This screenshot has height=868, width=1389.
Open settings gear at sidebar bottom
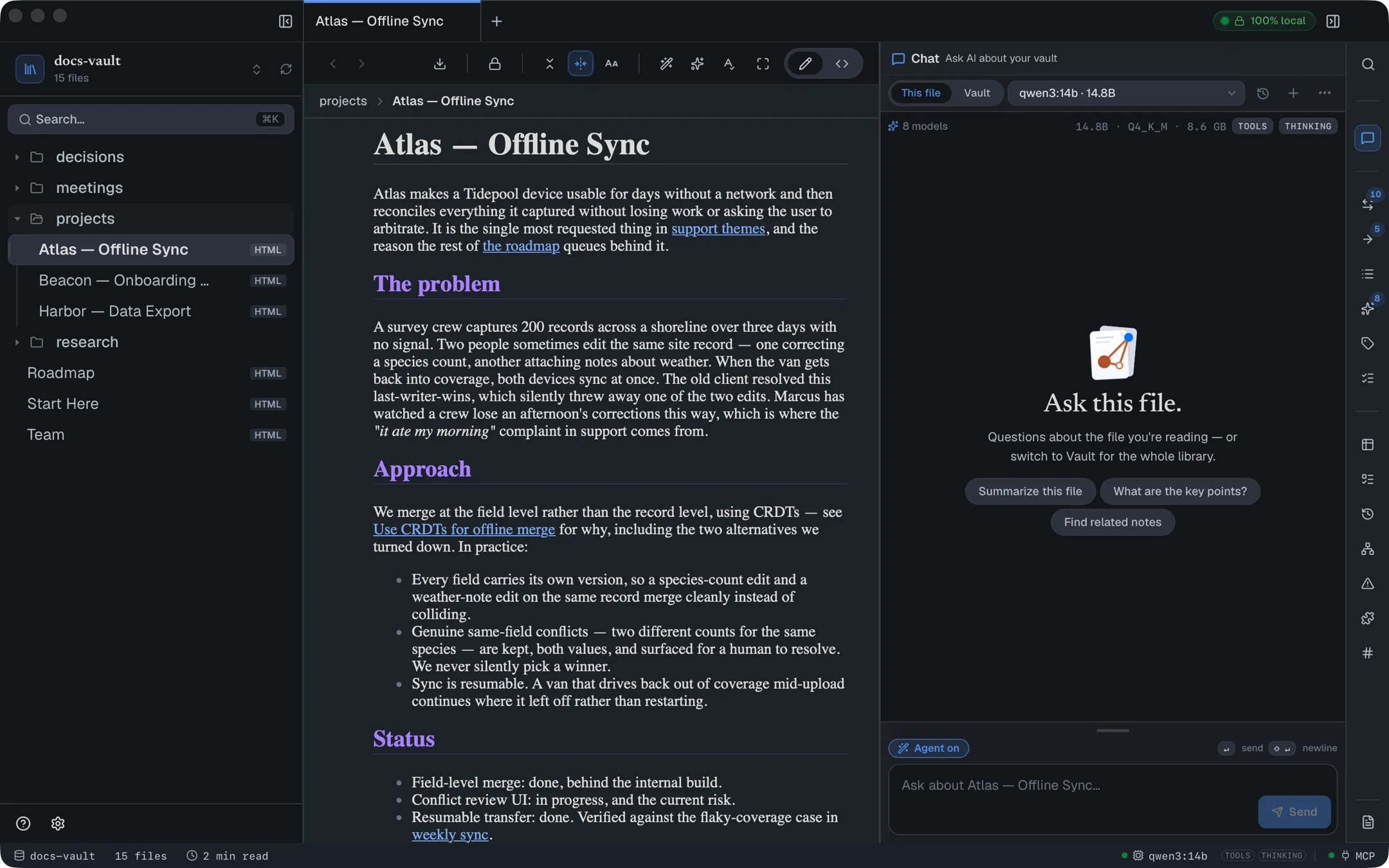click(58, 824)
